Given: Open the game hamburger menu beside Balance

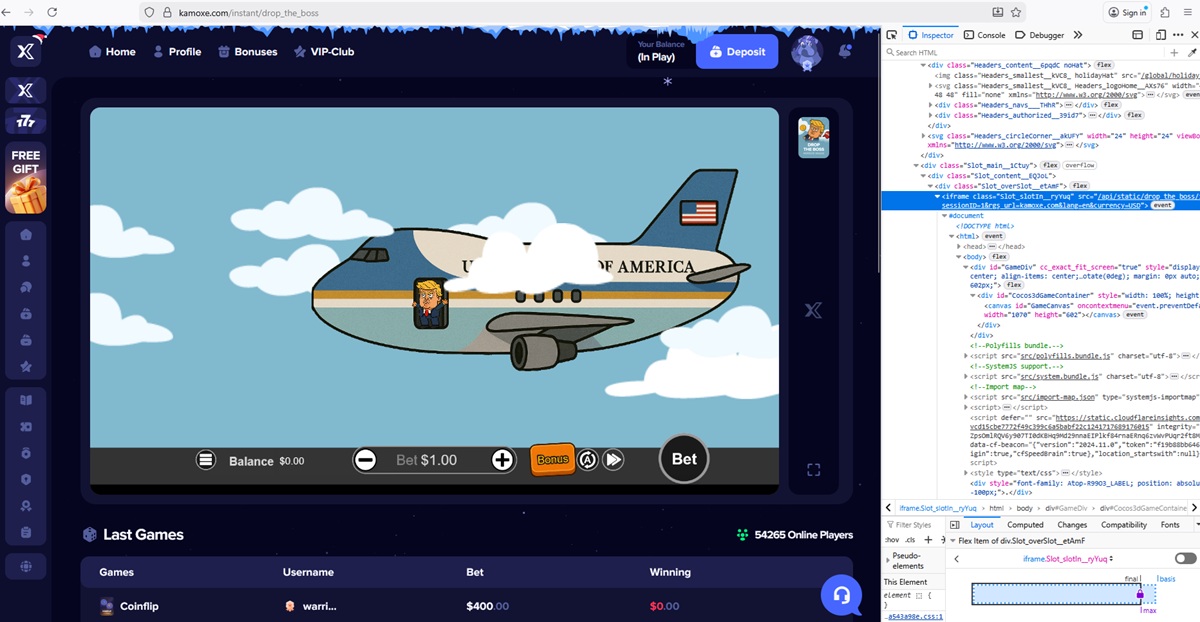Looking at the screenshot, I should (205, 460).
